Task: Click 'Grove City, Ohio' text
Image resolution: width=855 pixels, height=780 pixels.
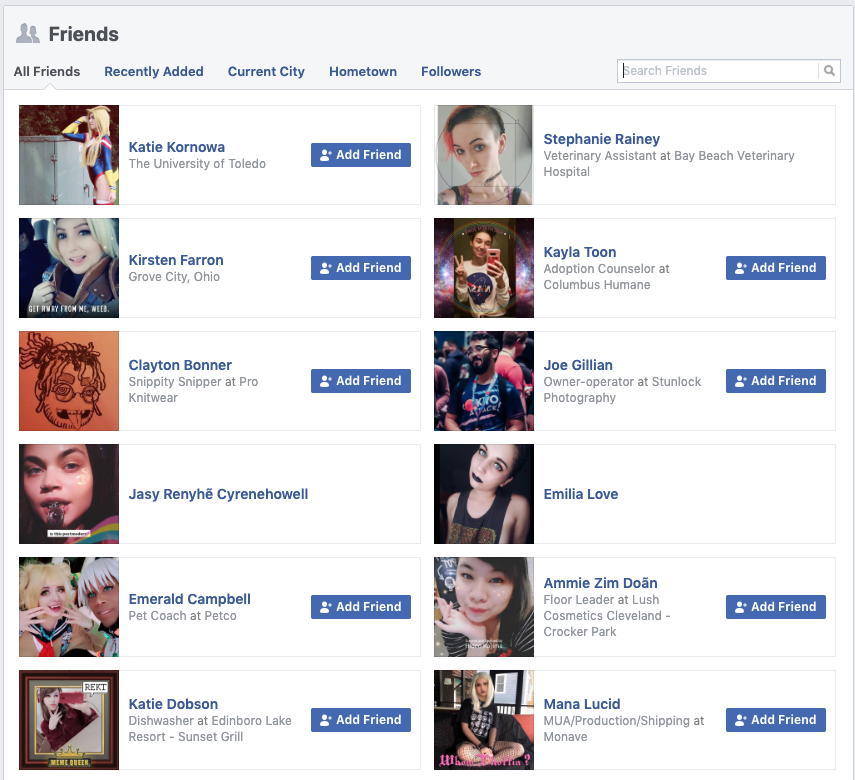Action: coord(174,277)
